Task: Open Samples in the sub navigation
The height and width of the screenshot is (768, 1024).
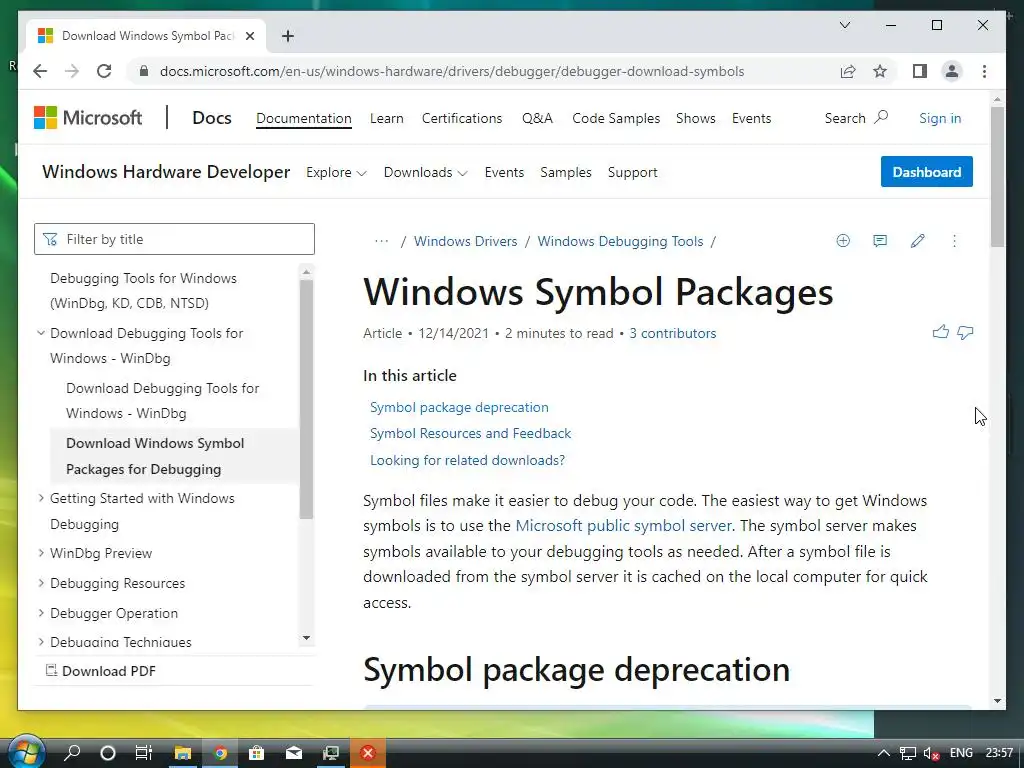Action: (x=566, y=172)
